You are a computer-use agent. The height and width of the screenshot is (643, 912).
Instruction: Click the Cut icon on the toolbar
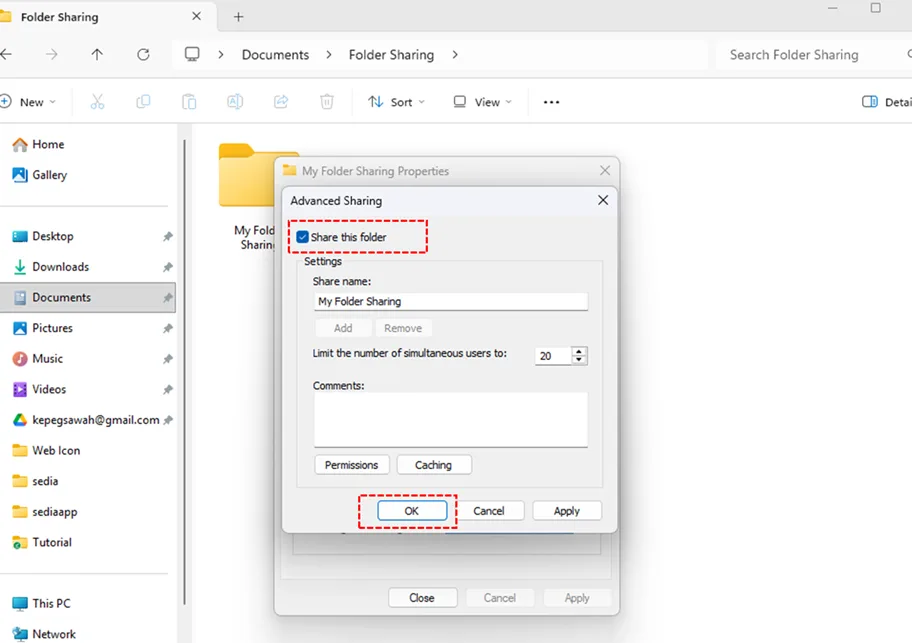coord(96,101)
